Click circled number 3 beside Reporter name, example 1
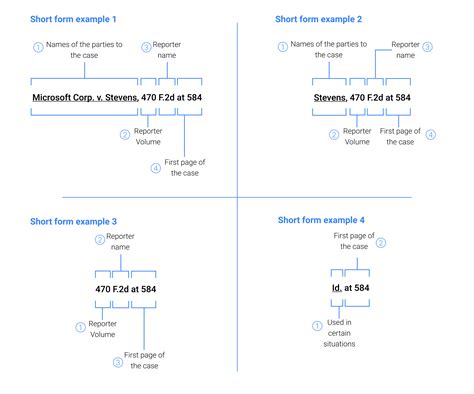This screenshot has width=474, height=394. point(146,47)
